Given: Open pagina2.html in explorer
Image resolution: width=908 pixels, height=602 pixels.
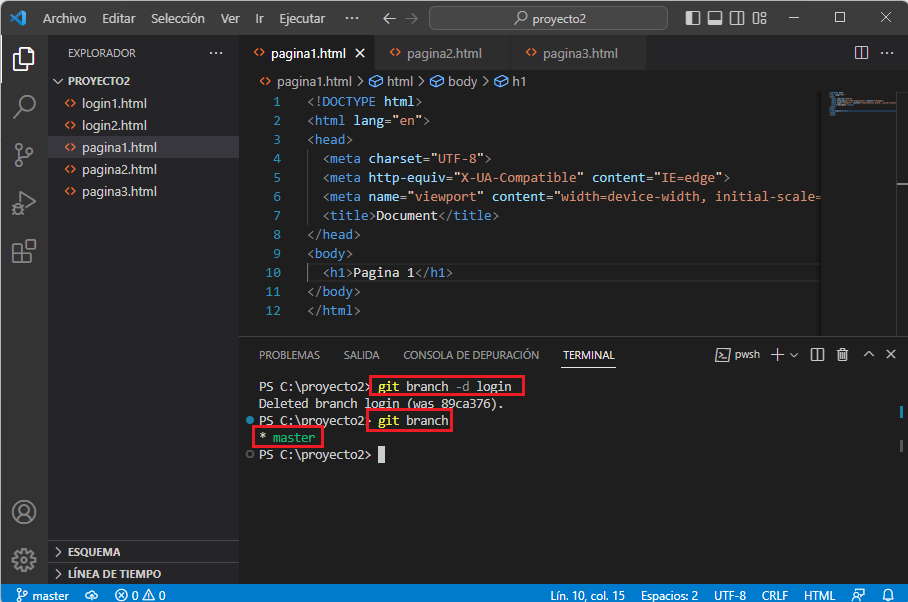Looking at the screenshot, I should tap(144, 170).
